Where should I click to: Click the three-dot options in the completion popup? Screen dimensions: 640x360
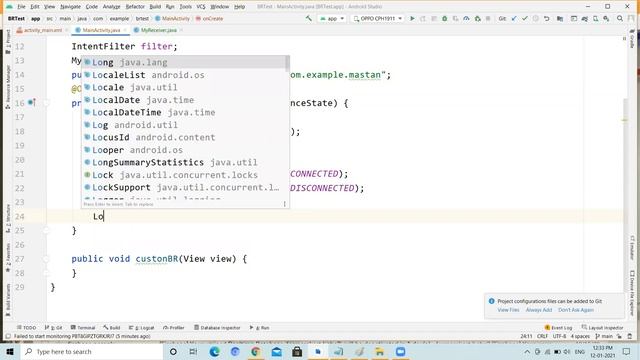tap(284, 204)
